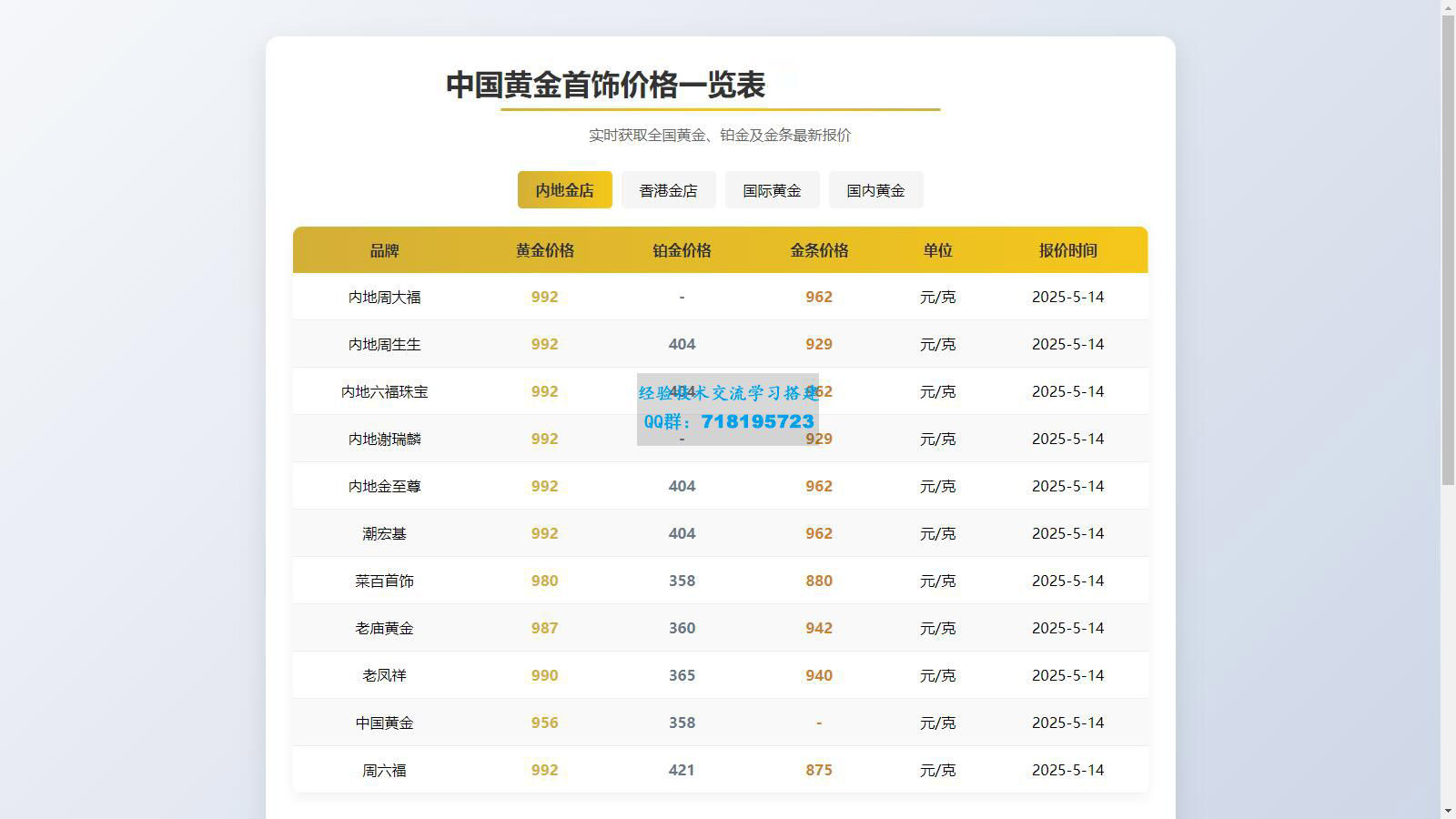Image resolution: width=1456 pixels, height=819 pixels.
Task: Click the scrollbar down arrow
Action: point(1448,811)
